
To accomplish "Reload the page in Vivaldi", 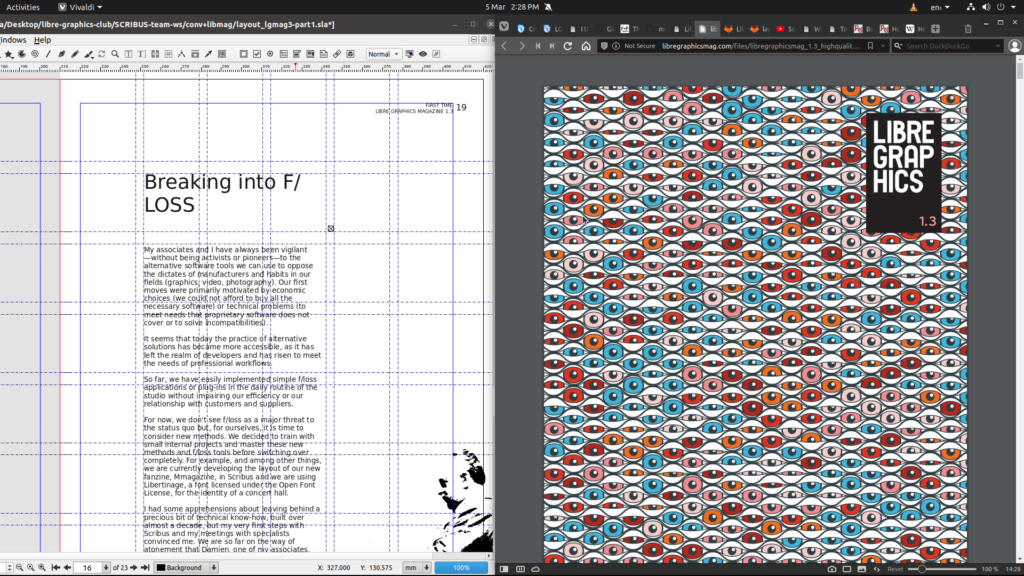I will 568,46.
